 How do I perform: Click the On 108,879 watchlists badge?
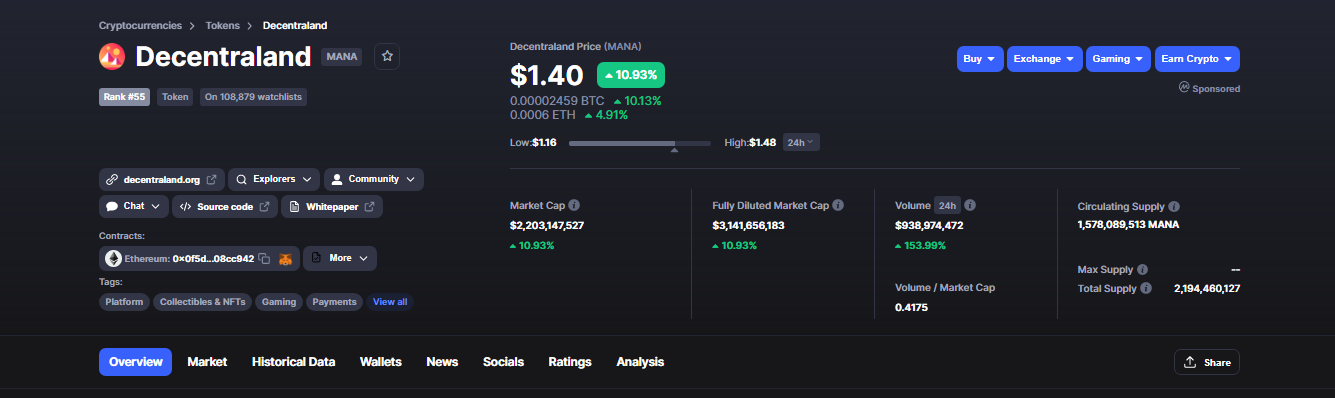(253, 97)
